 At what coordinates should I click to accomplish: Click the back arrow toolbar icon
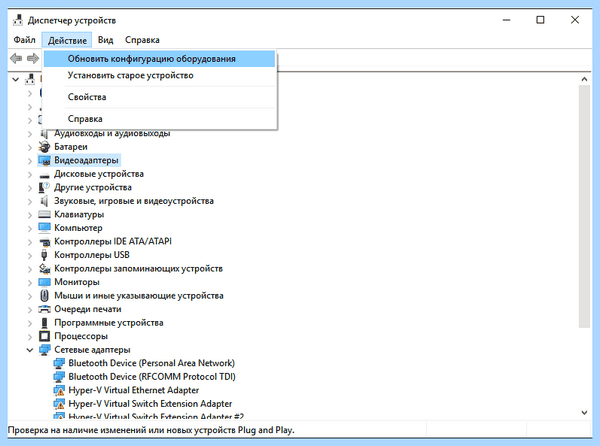(16, 59)
